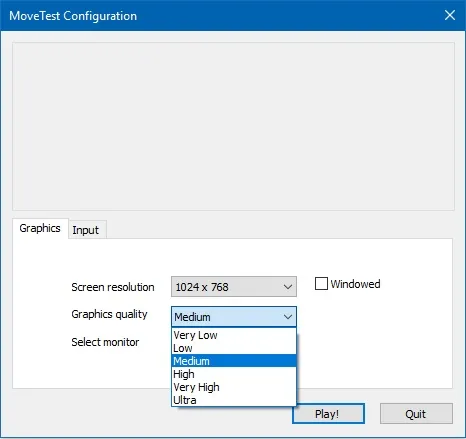
Task: Click the Quit button
Action: (x=416, y=414)
